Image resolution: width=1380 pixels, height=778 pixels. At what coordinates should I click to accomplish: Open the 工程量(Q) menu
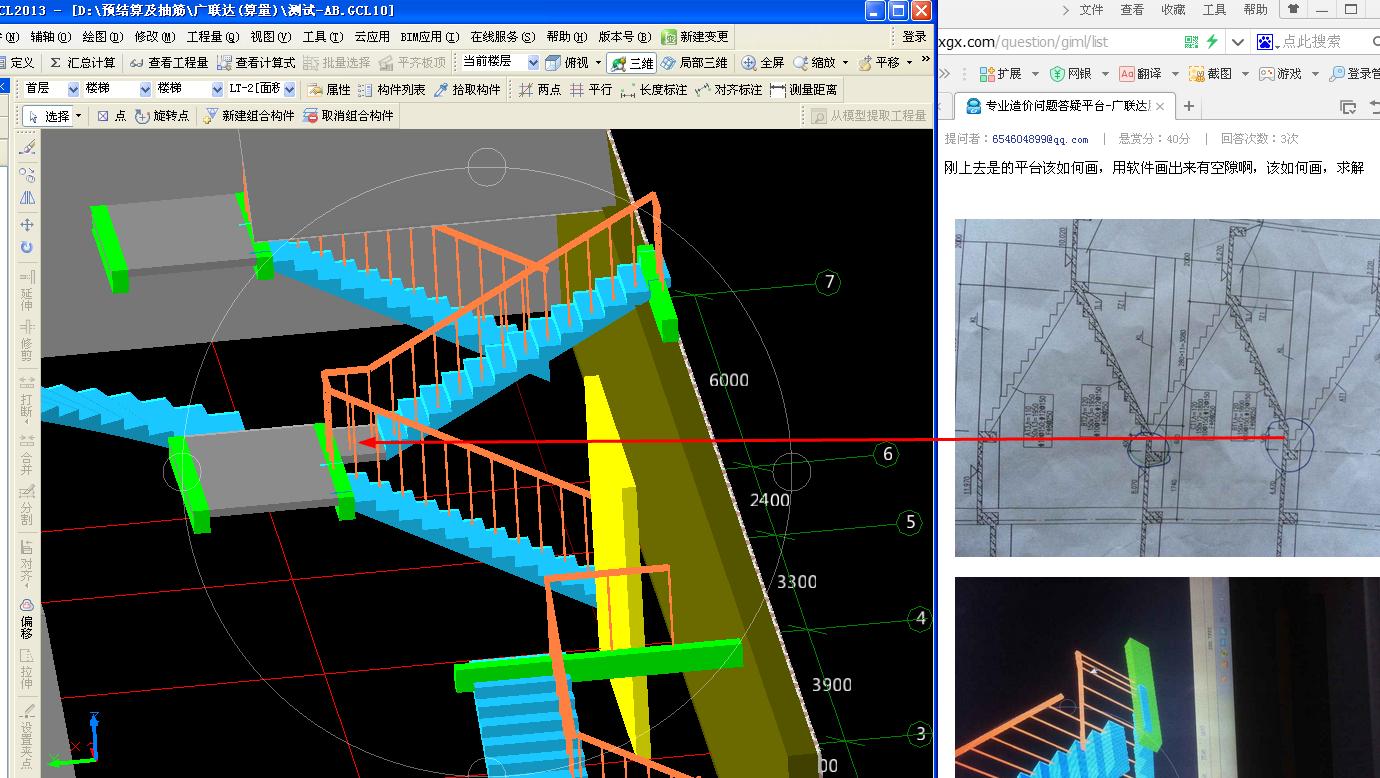[212, 36]
